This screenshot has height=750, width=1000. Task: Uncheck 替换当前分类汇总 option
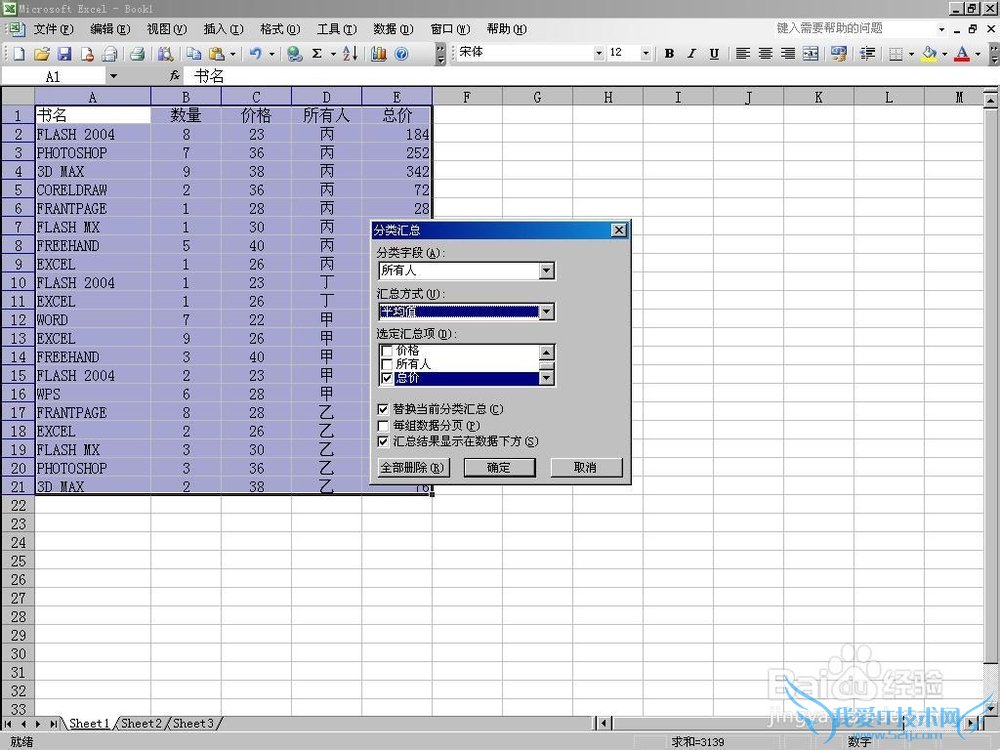pos(384,409)
